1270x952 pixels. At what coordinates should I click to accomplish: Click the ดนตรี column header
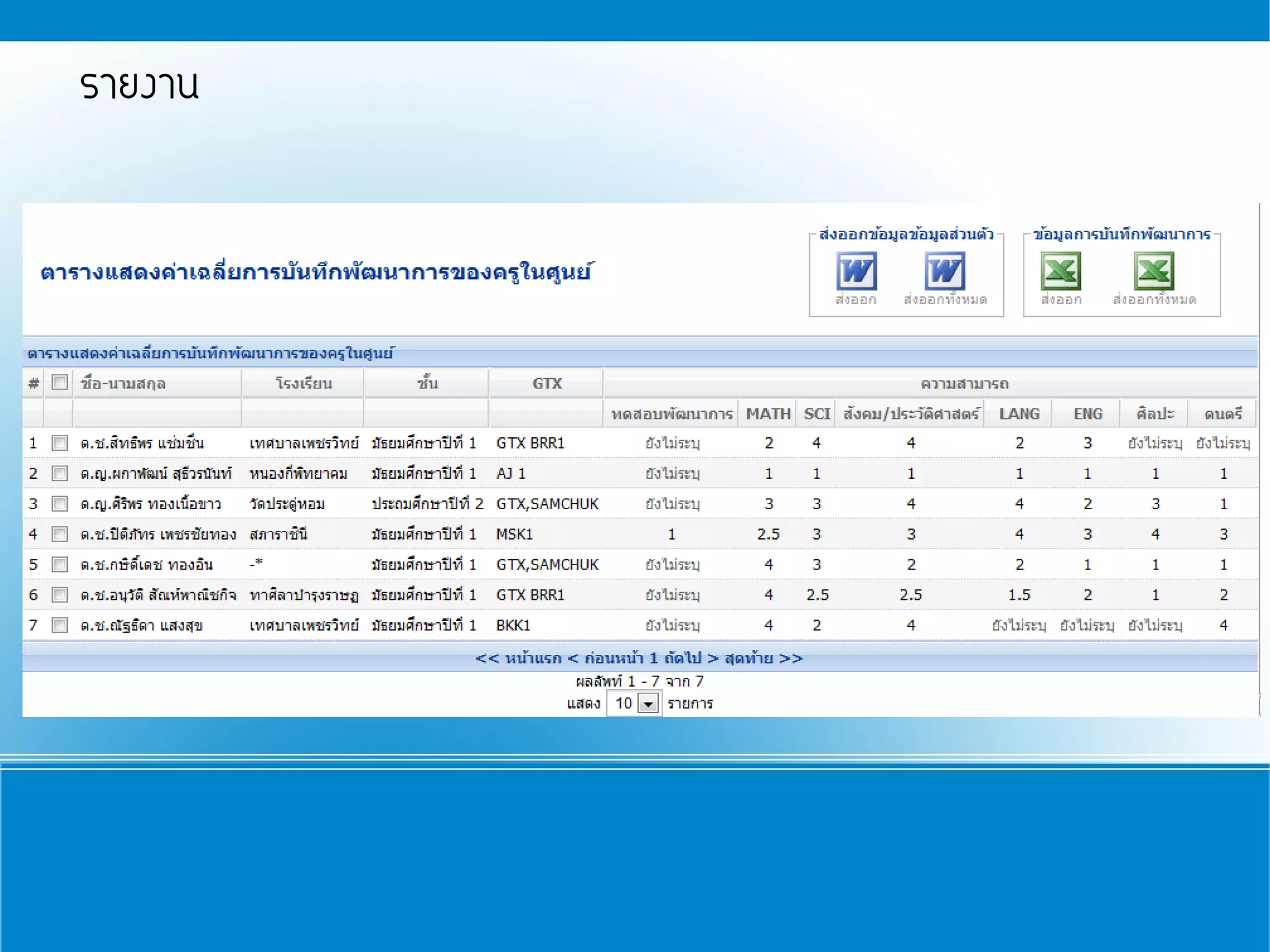click(1223, 414)
